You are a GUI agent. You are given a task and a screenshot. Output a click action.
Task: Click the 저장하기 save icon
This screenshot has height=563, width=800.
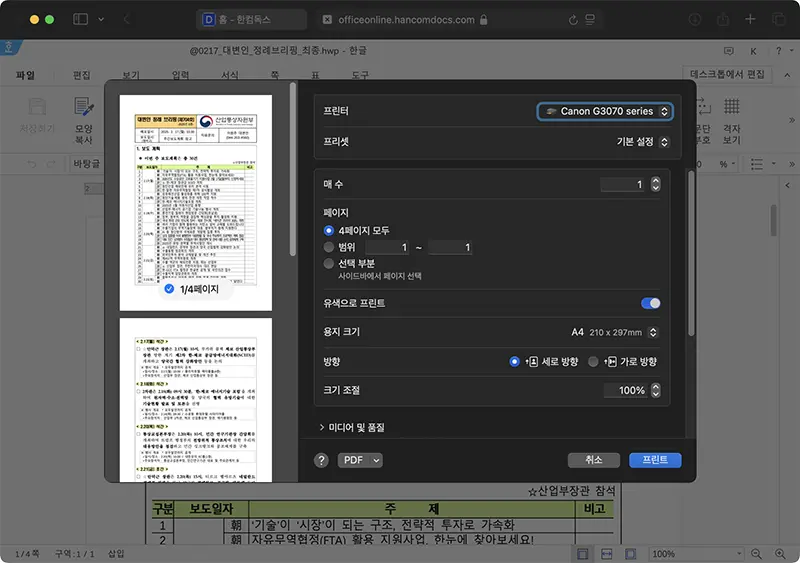pos(37,115)
